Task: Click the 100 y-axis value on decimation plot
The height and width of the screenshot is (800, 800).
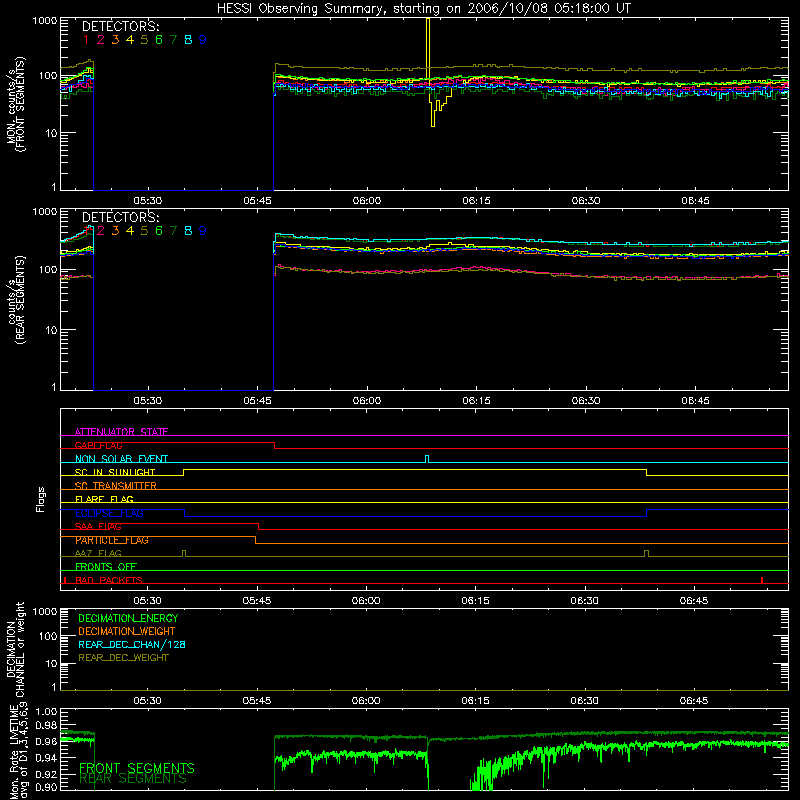Action: pos(48,636)
